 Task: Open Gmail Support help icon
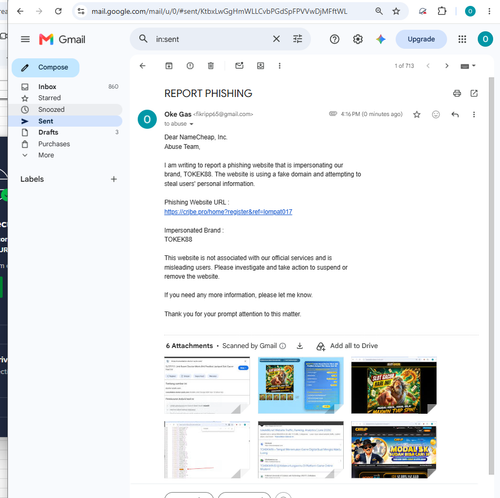coord(334,39)
